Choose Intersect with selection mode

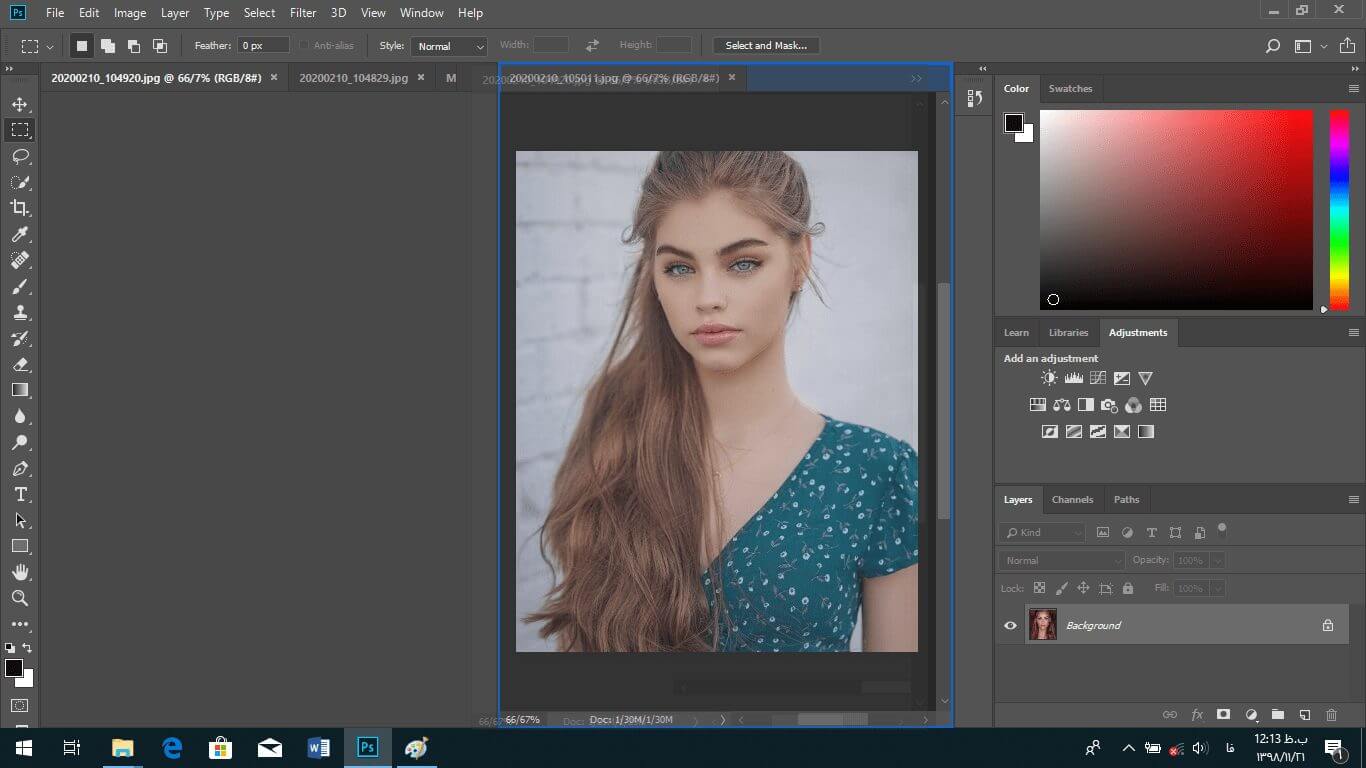(159, 46)
